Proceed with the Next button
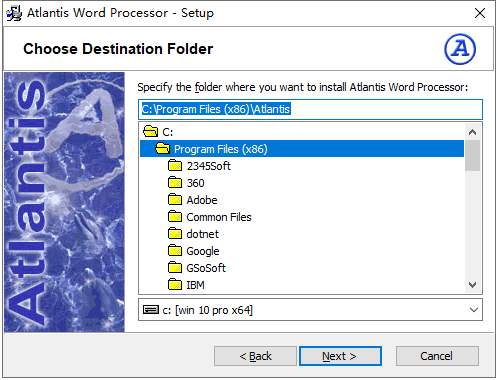Image resolution: width=498 pixels, height=380 pixels. pos(340,356)
